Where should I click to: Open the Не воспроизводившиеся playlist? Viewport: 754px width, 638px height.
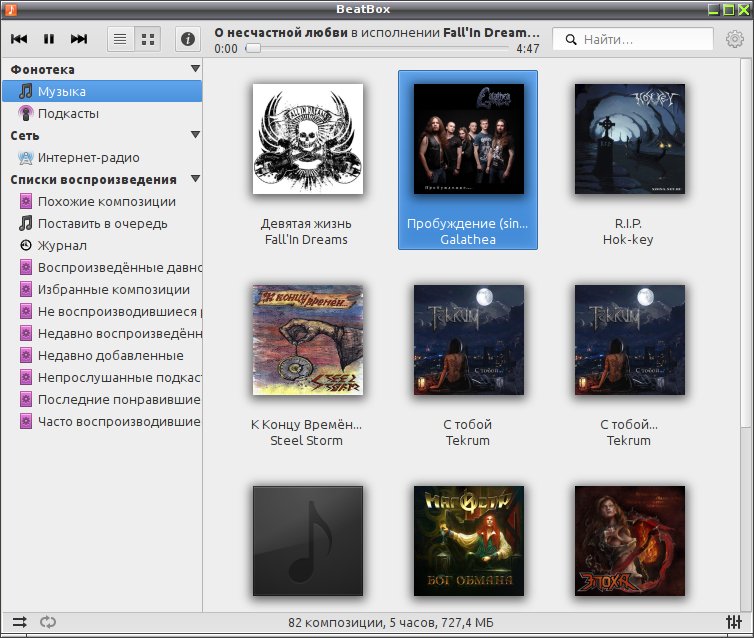(102, 312)
